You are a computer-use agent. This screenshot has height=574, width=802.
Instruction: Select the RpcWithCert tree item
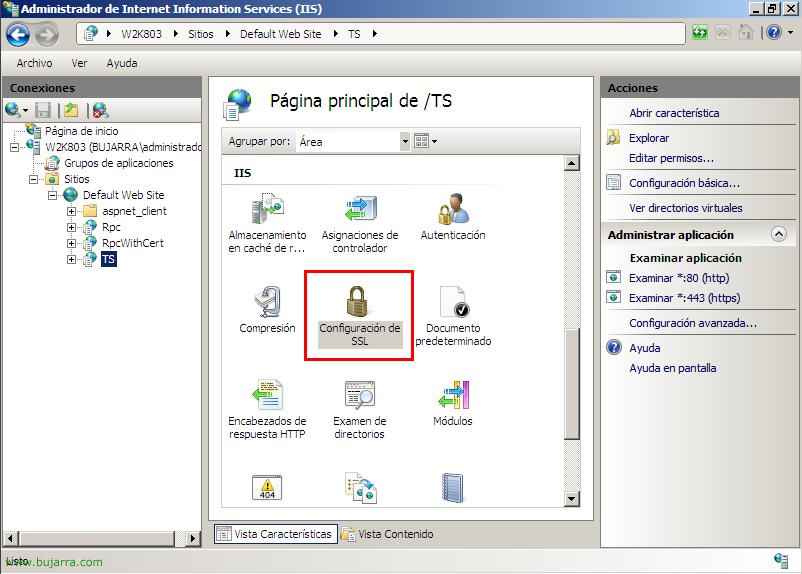(x=132, y=243)
